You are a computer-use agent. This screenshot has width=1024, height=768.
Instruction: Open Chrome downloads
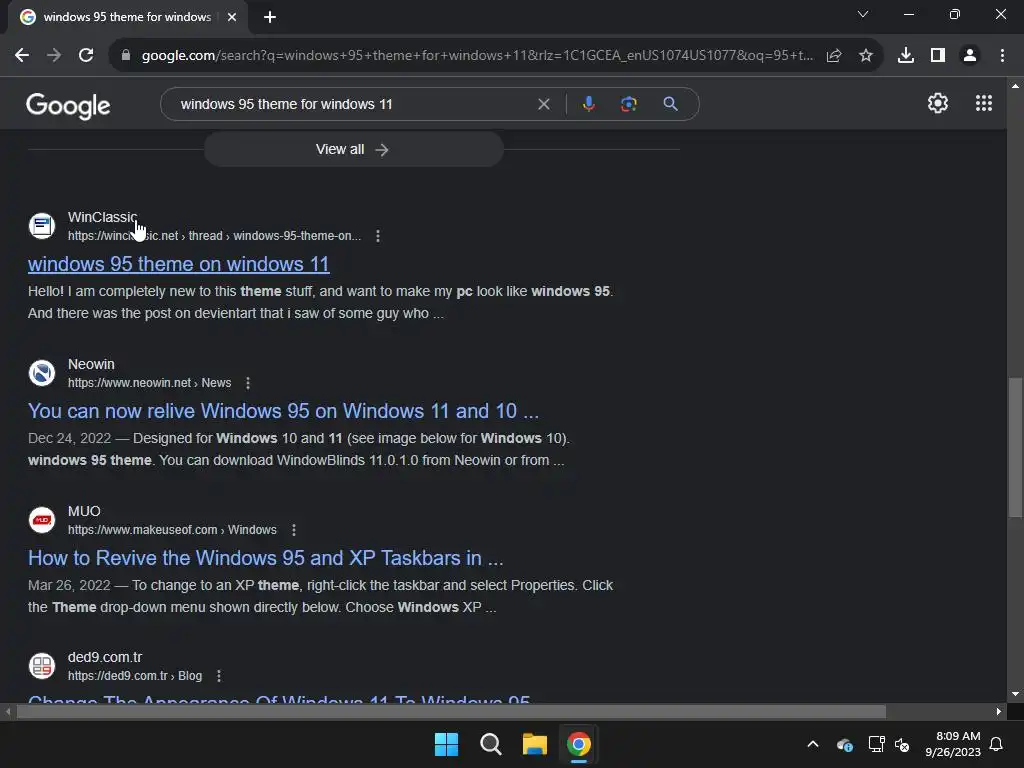coord(906,56)
